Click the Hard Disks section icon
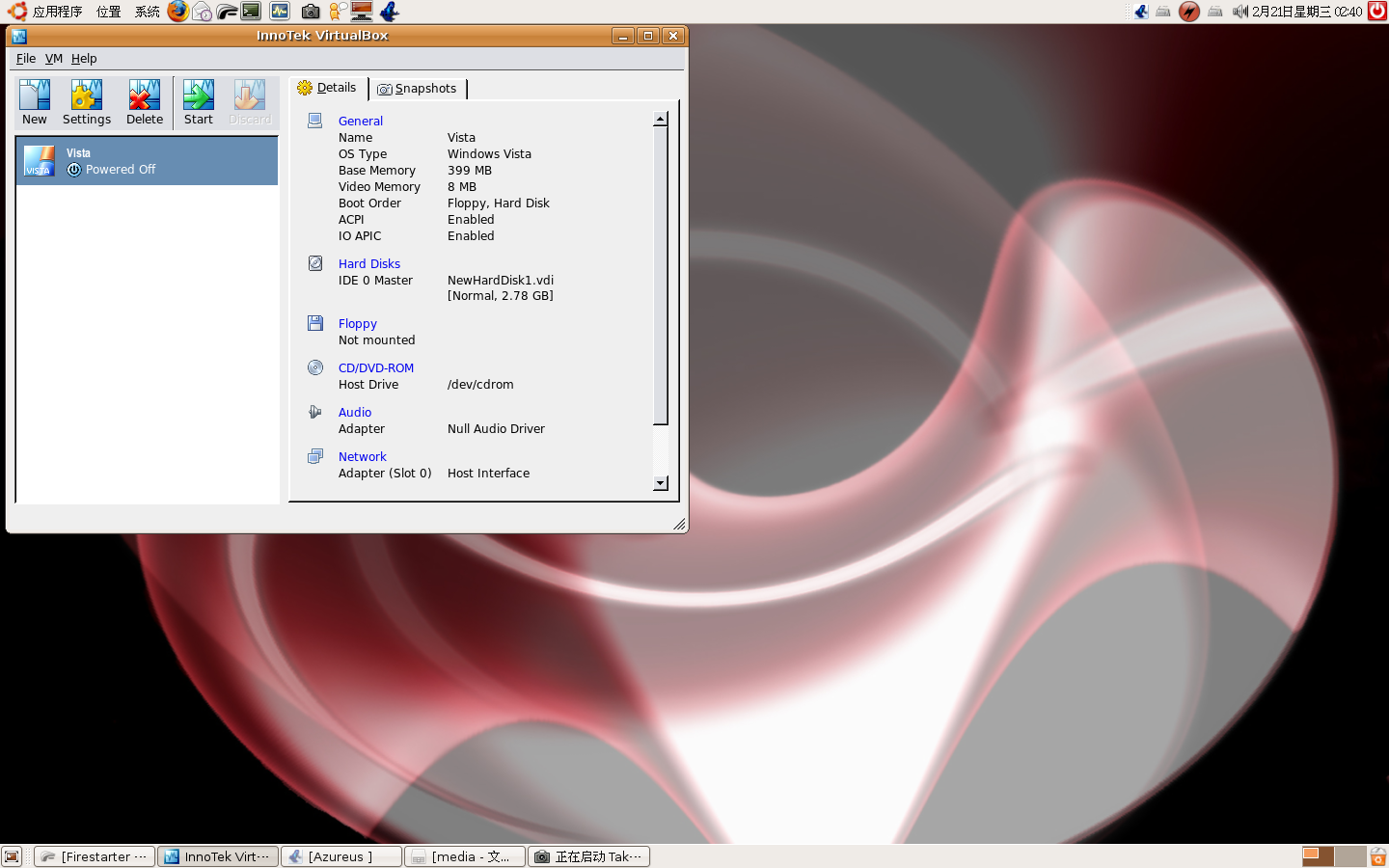This screenshot has width=1389, height=868. click(x=315, y=263)
